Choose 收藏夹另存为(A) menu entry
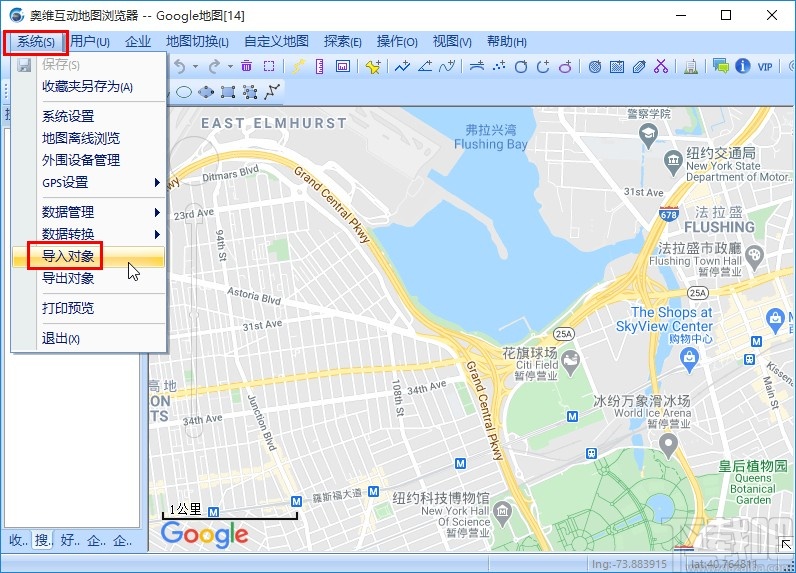 coord(89,87)
